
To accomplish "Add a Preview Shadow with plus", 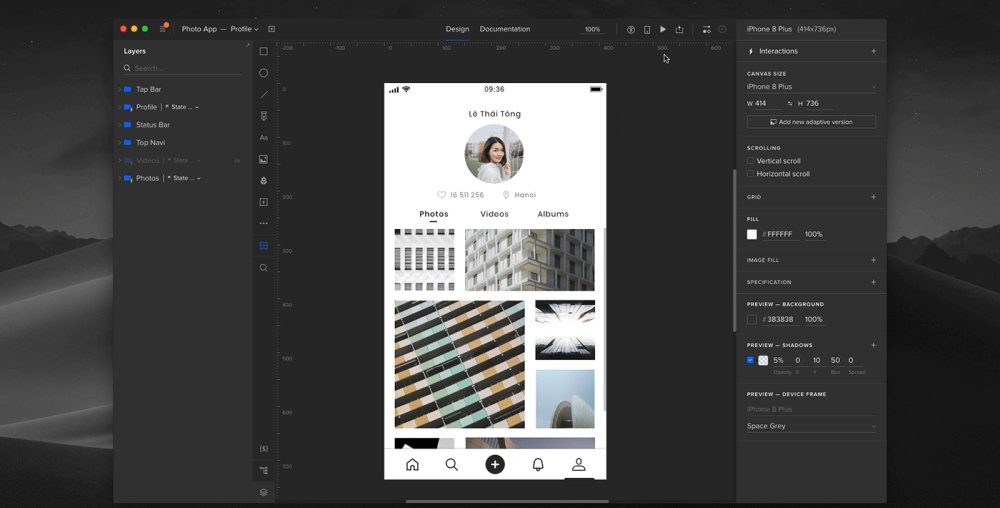I will [874, 345].
